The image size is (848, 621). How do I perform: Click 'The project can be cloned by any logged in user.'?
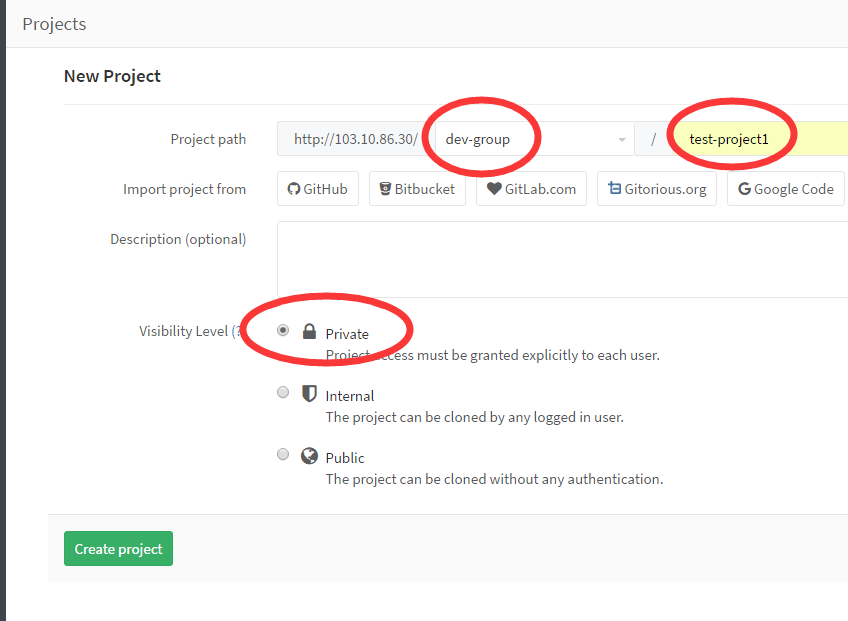[475, 417]
